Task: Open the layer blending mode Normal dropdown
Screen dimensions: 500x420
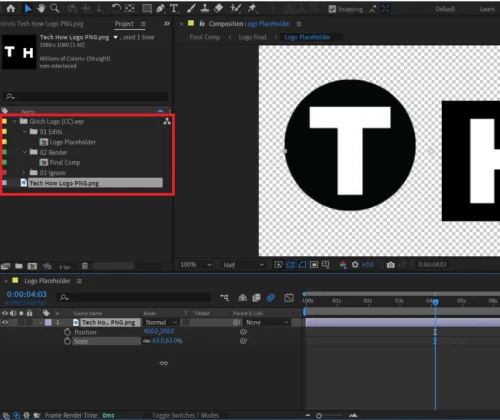Action: [161, 322]
